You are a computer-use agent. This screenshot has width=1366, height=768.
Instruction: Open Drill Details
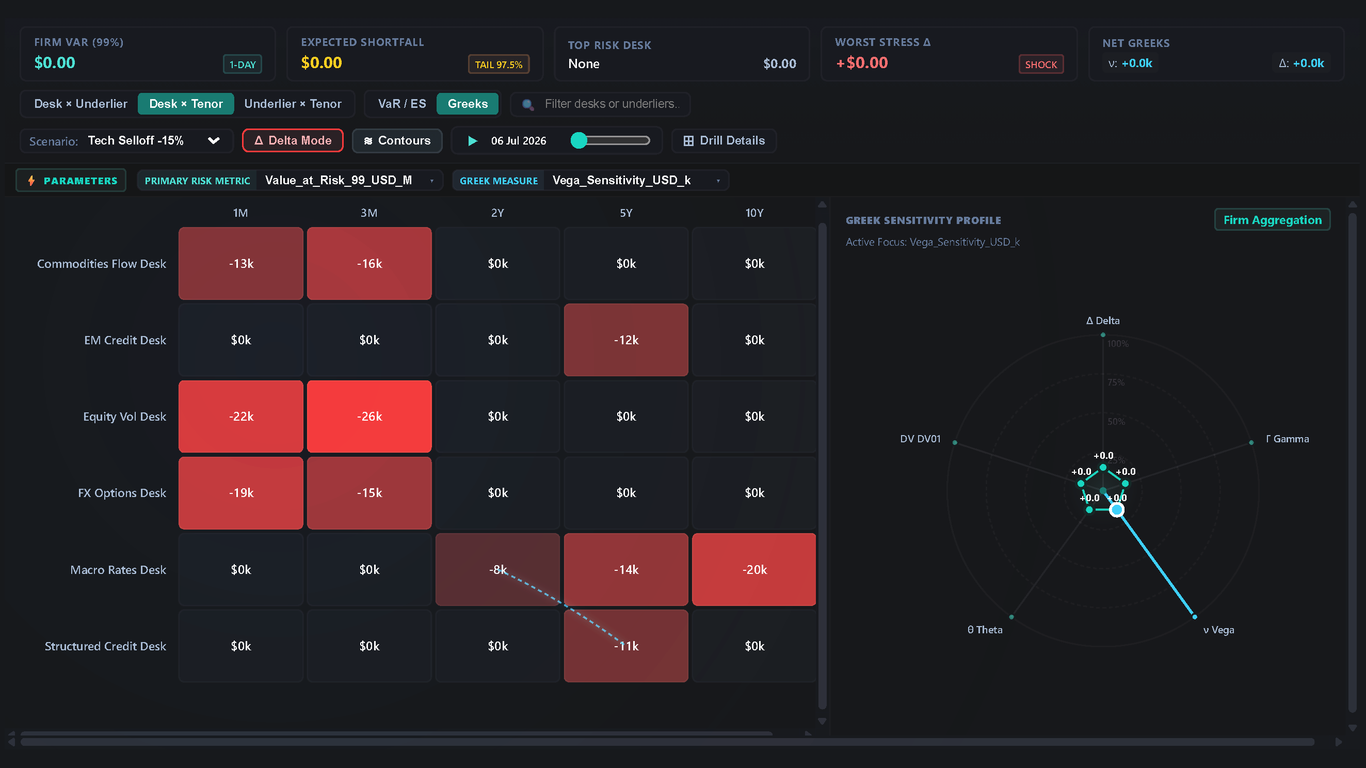(724, 141)
